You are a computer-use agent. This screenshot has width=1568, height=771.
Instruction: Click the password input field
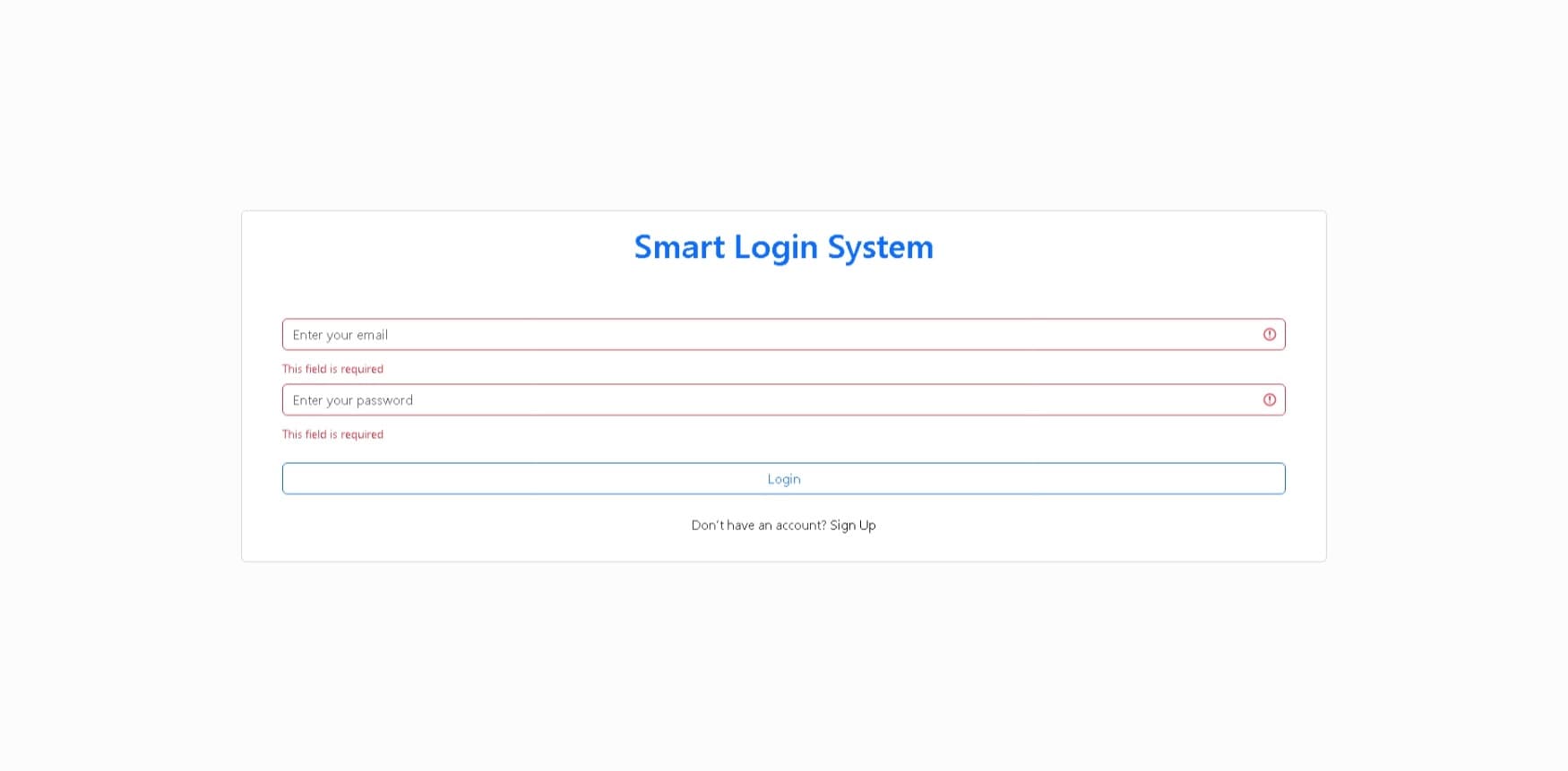(x=783, y=399)
